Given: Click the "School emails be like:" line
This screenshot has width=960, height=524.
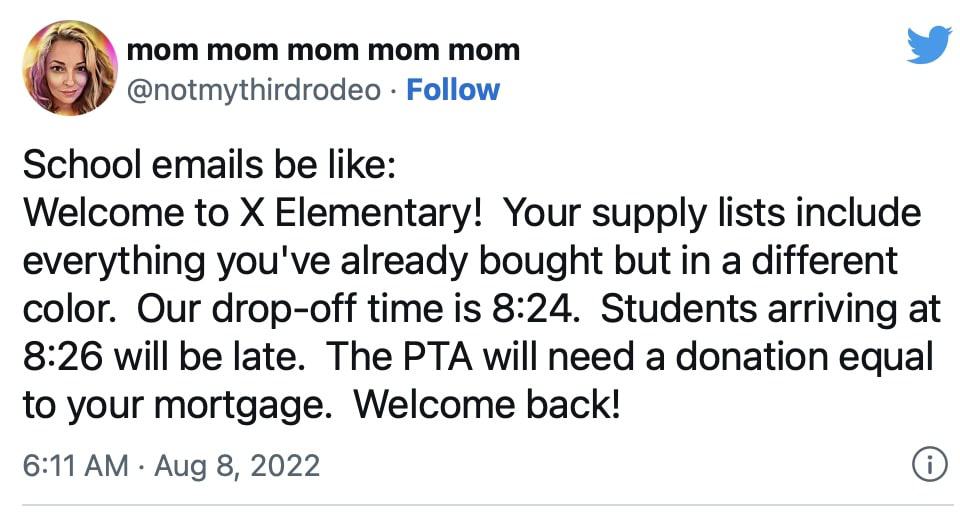Looking at the screenshot, I should (209, 165).
